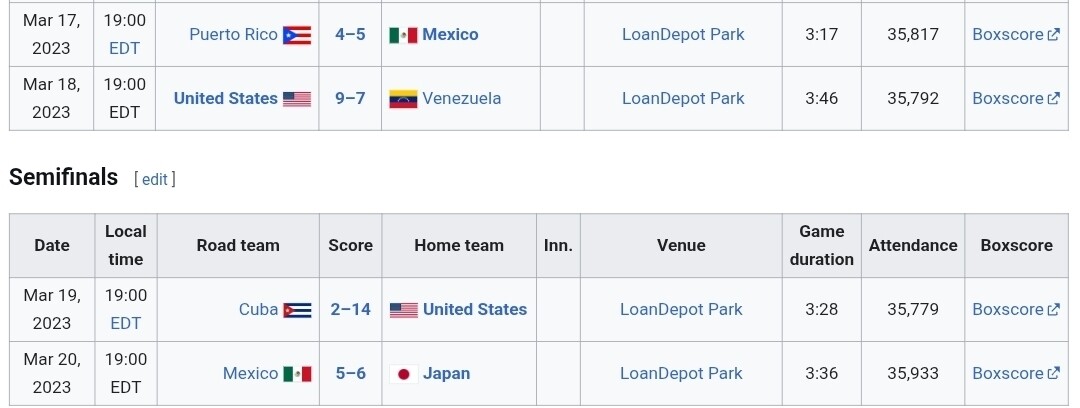Open the Puerto Rico team link
Image resolution: width=1080 pixels, height=408 pixels.
pos(233,34)
